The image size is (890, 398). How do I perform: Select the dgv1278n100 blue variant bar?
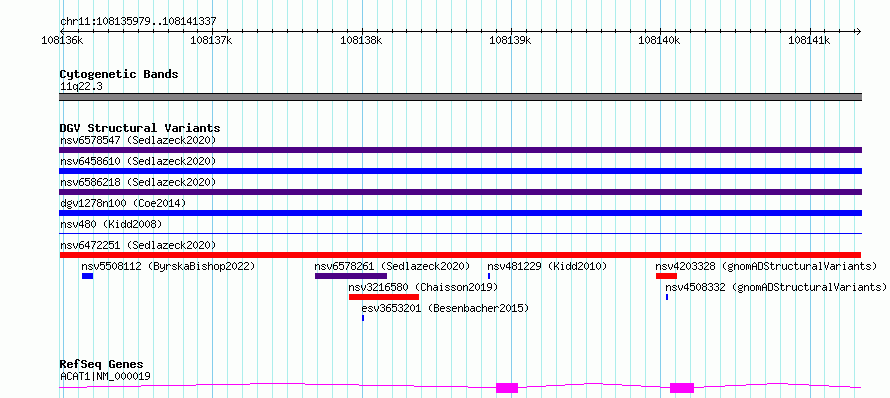460,213
